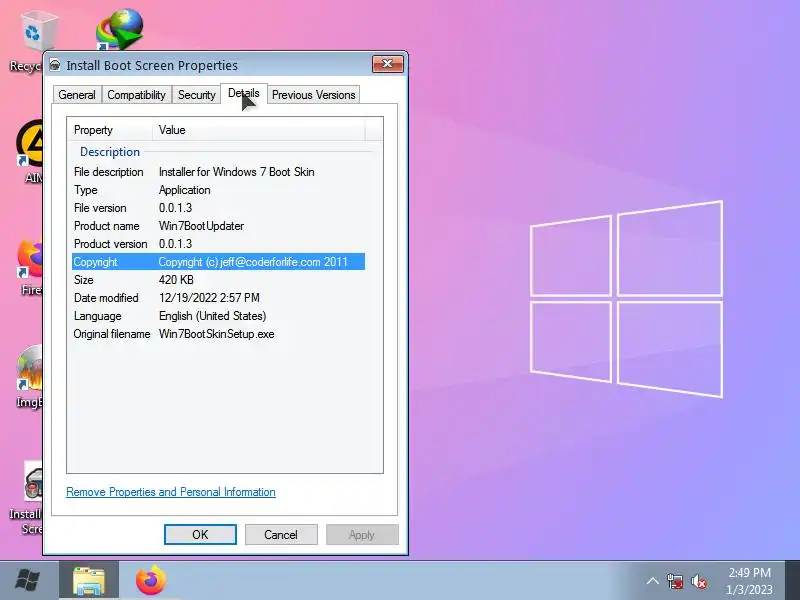This screenshot has height=600, width=800.
Task: Show hidden system tray icons
Action: 653,581
